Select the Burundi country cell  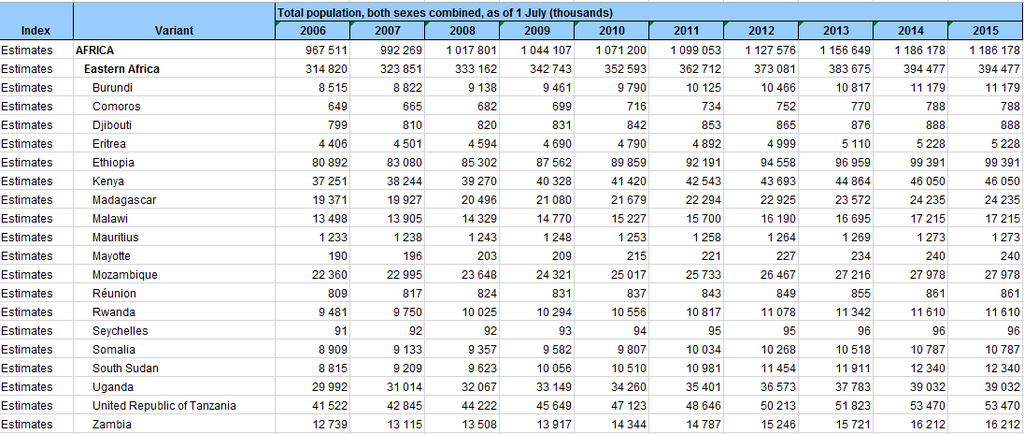[x=113, y=88]
